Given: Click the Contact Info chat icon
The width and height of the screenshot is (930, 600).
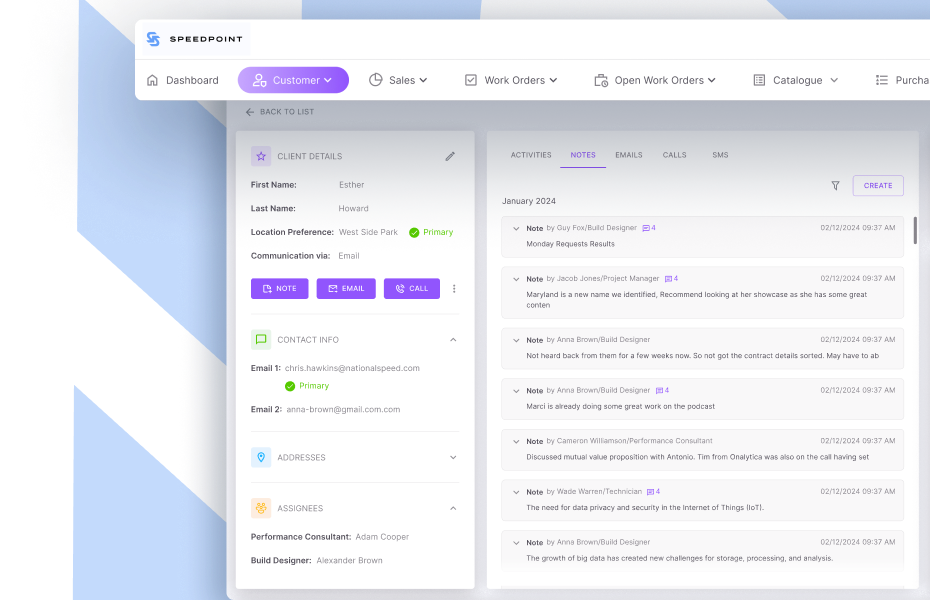Looking at the screenshot, I should [261, 340].
